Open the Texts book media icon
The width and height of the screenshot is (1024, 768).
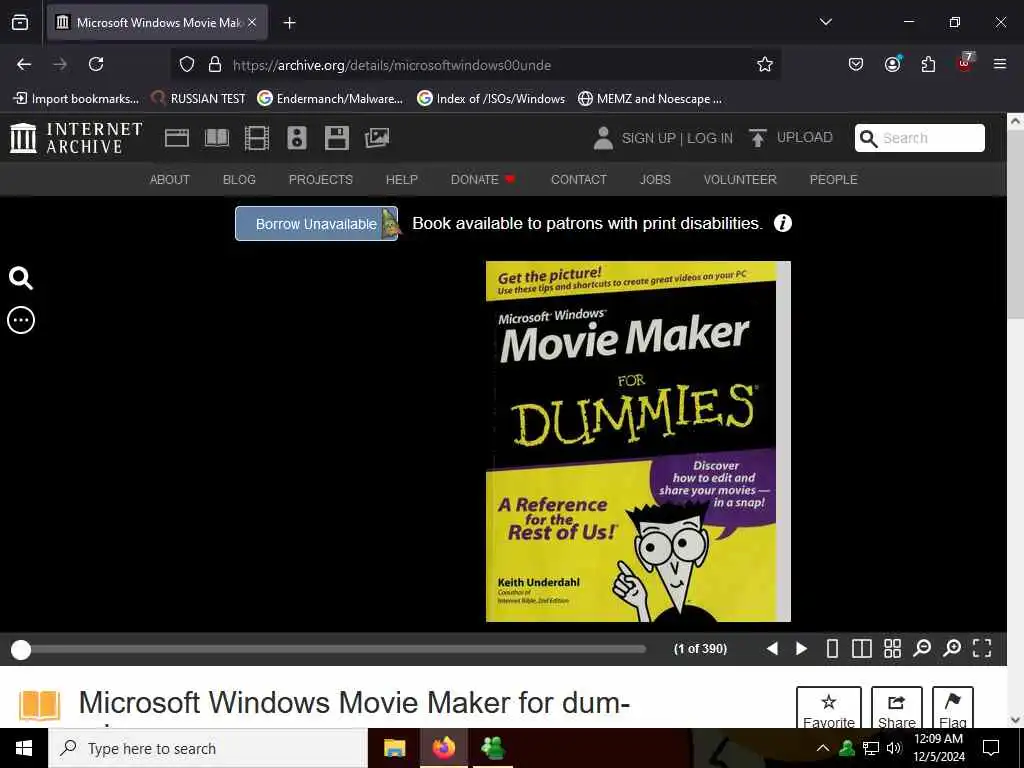click(x=217, y=138)
